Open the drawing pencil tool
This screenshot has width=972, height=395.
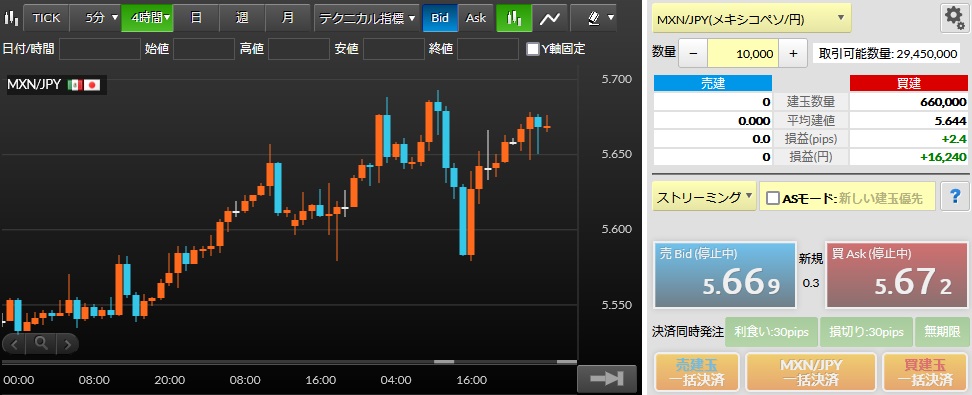(594, 18)
